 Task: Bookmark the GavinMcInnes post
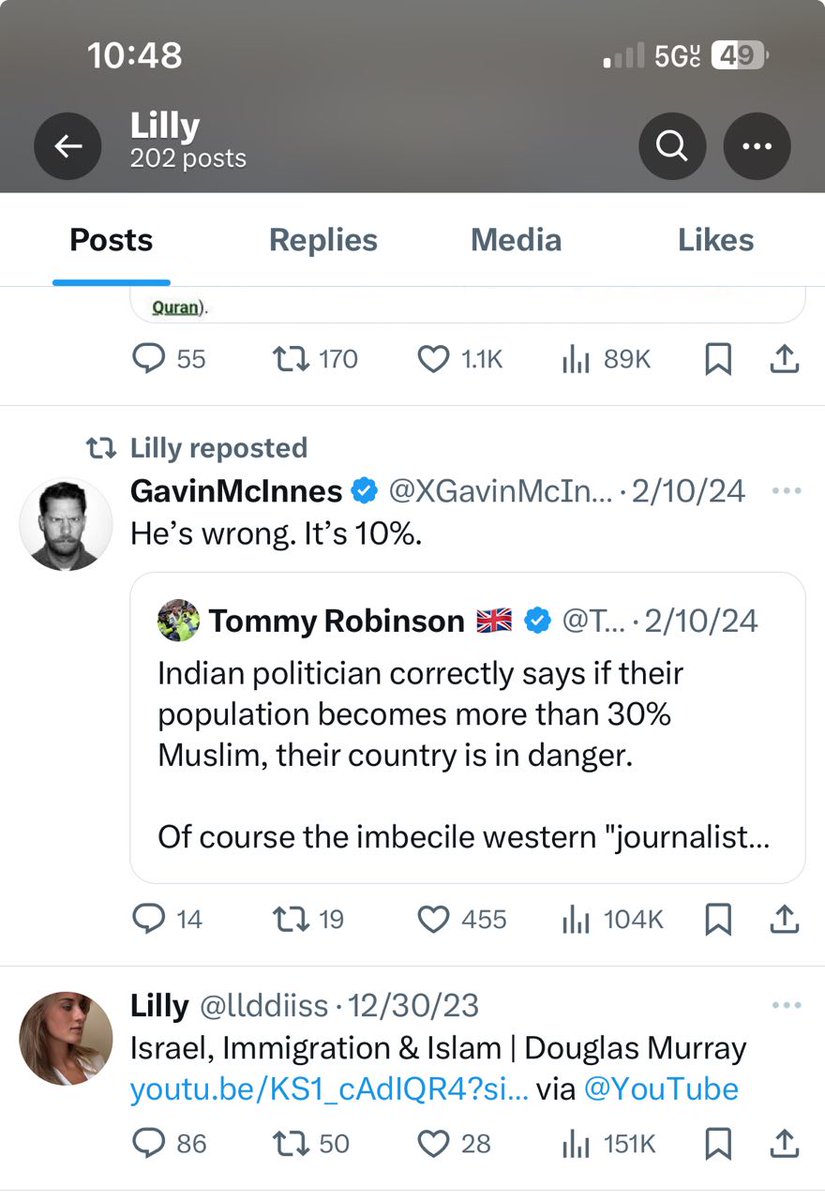pos(718,920)
